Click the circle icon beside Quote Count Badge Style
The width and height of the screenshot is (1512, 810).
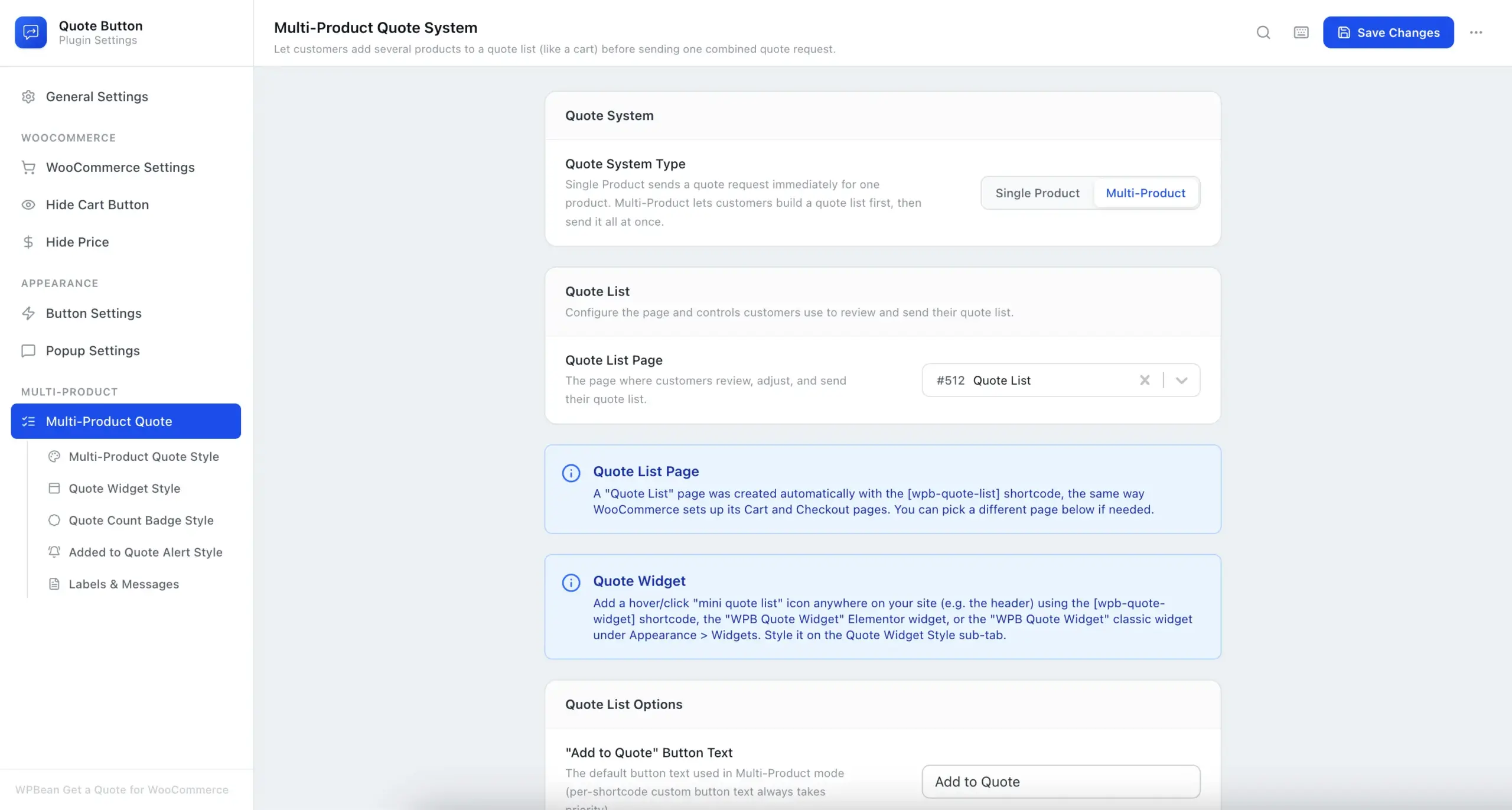point(54,520)
